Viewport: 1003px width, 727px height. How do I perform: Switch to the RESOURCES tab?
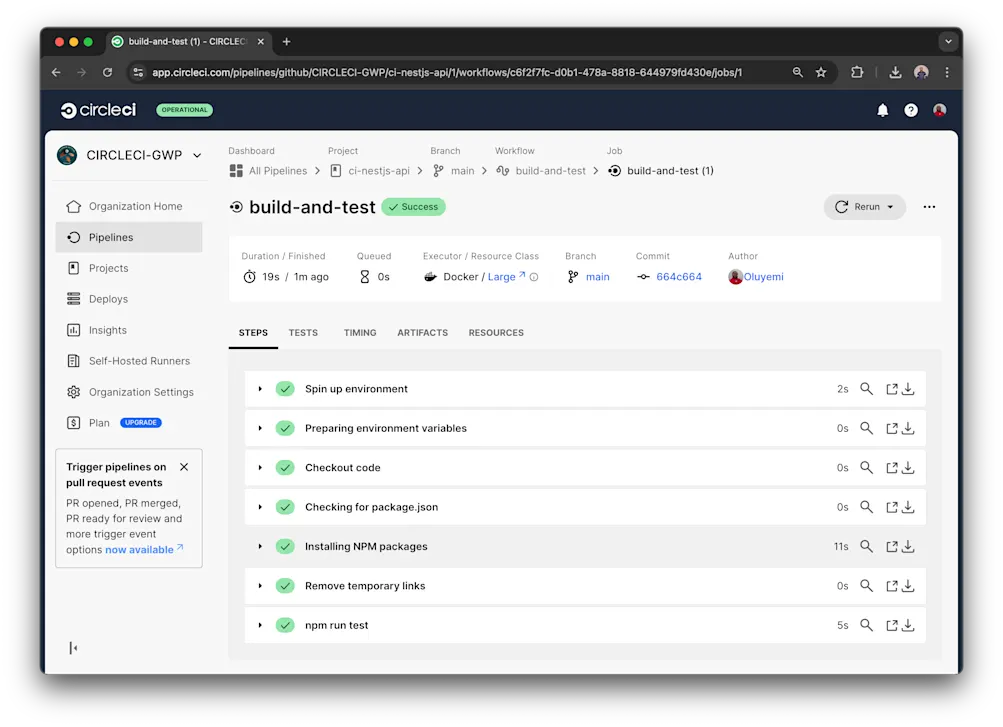[x=496, y=332]
